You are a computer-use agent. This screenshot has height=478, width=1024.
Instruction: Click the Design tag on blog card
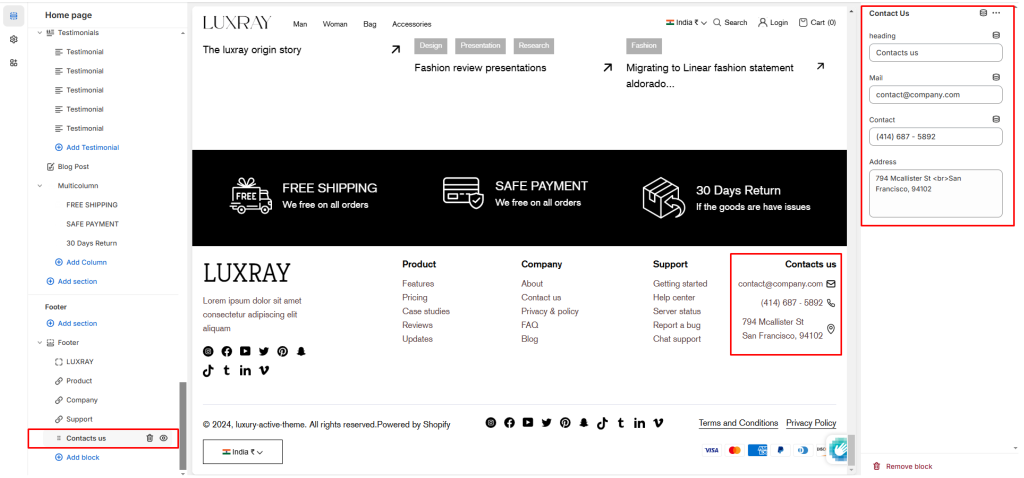[430, 45]
